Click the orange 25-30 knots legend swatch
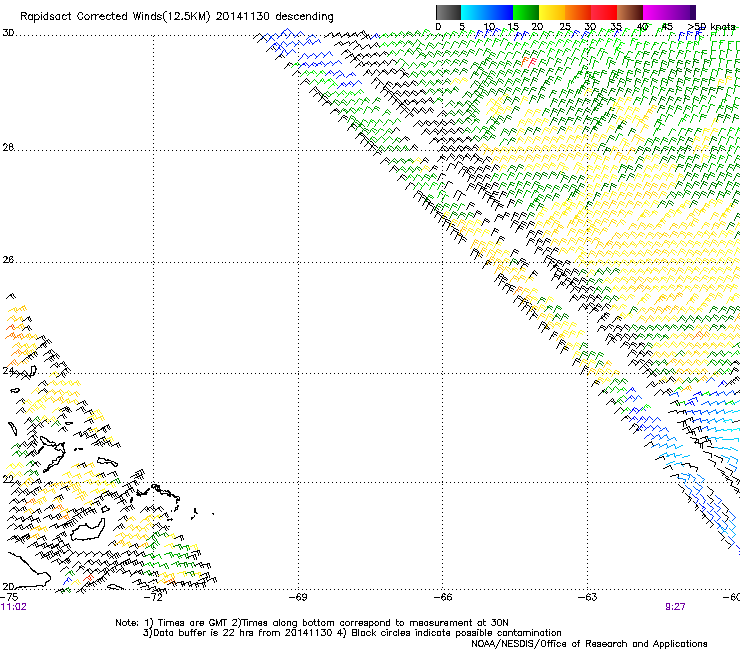Screen dimensions: 740x650 [578, 12]
